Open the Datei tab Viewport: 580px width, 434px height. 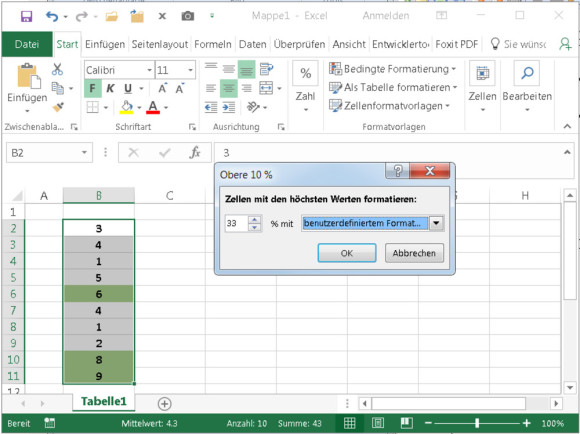(27, 44)
